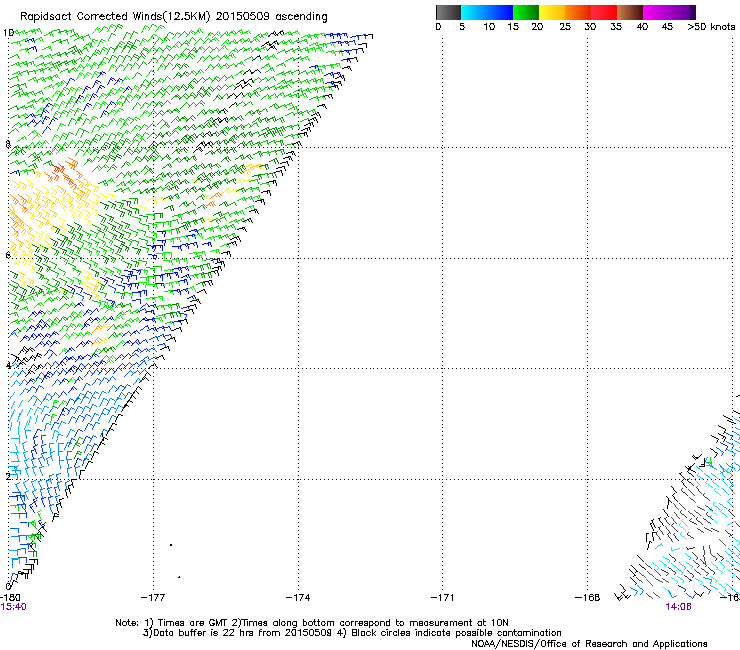740x650 pixels.
Task: Click the '-174' longitude axis label
Action: 298,598
